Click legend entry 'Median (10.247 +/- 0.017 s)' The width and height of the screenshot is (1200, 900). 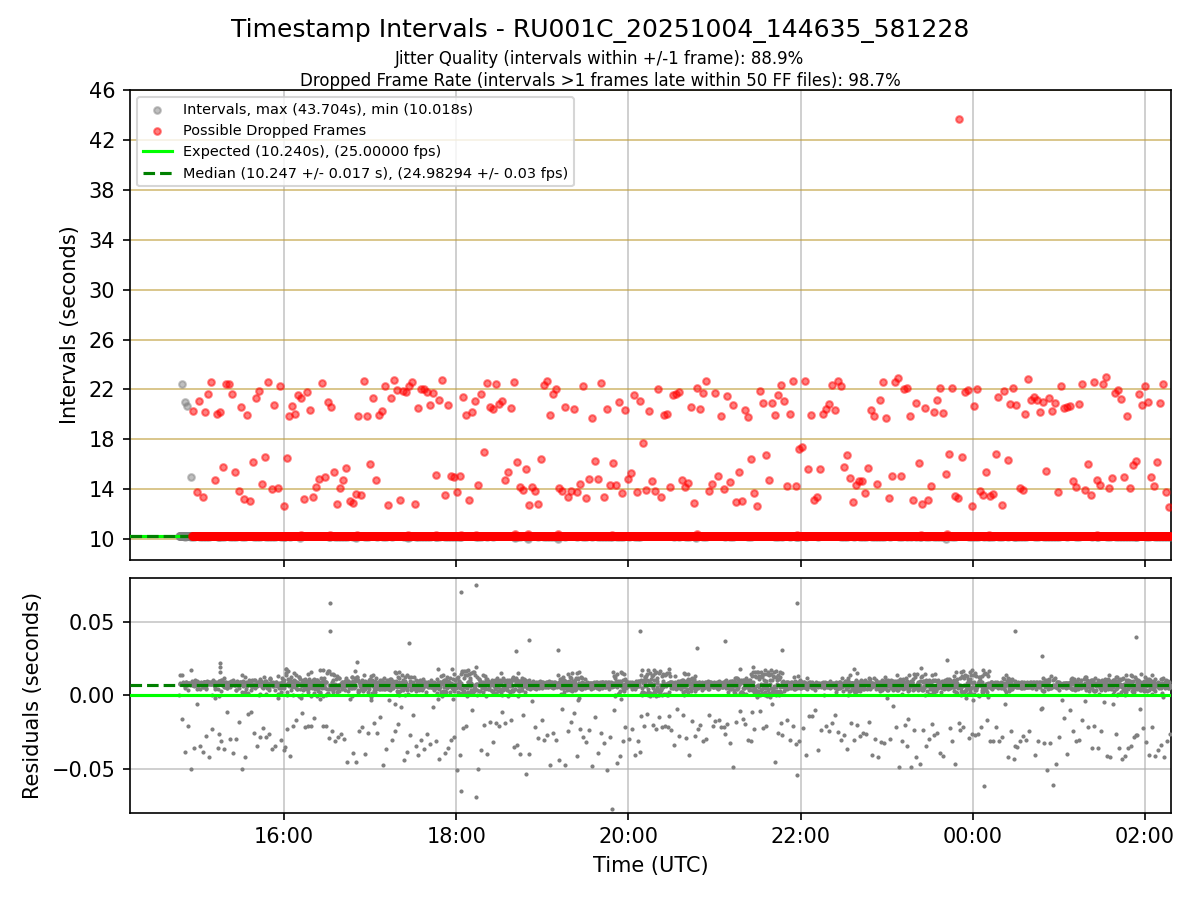[x=375, y=173]
